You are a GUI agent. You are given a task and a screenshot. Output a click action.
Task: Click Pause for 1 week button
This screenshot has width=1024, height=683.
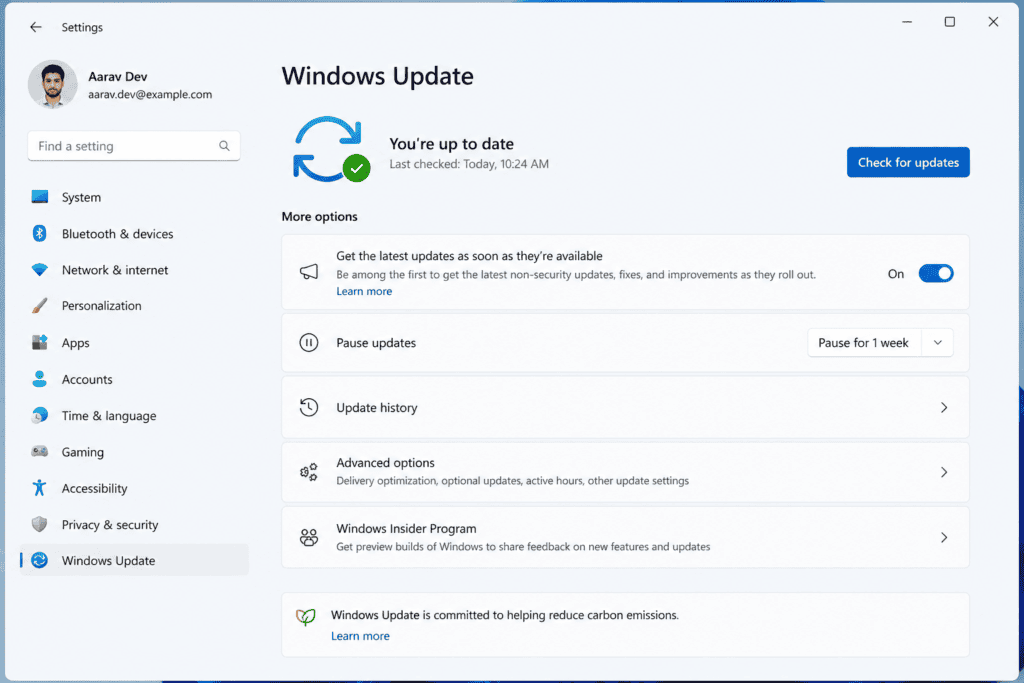(863, 343)
